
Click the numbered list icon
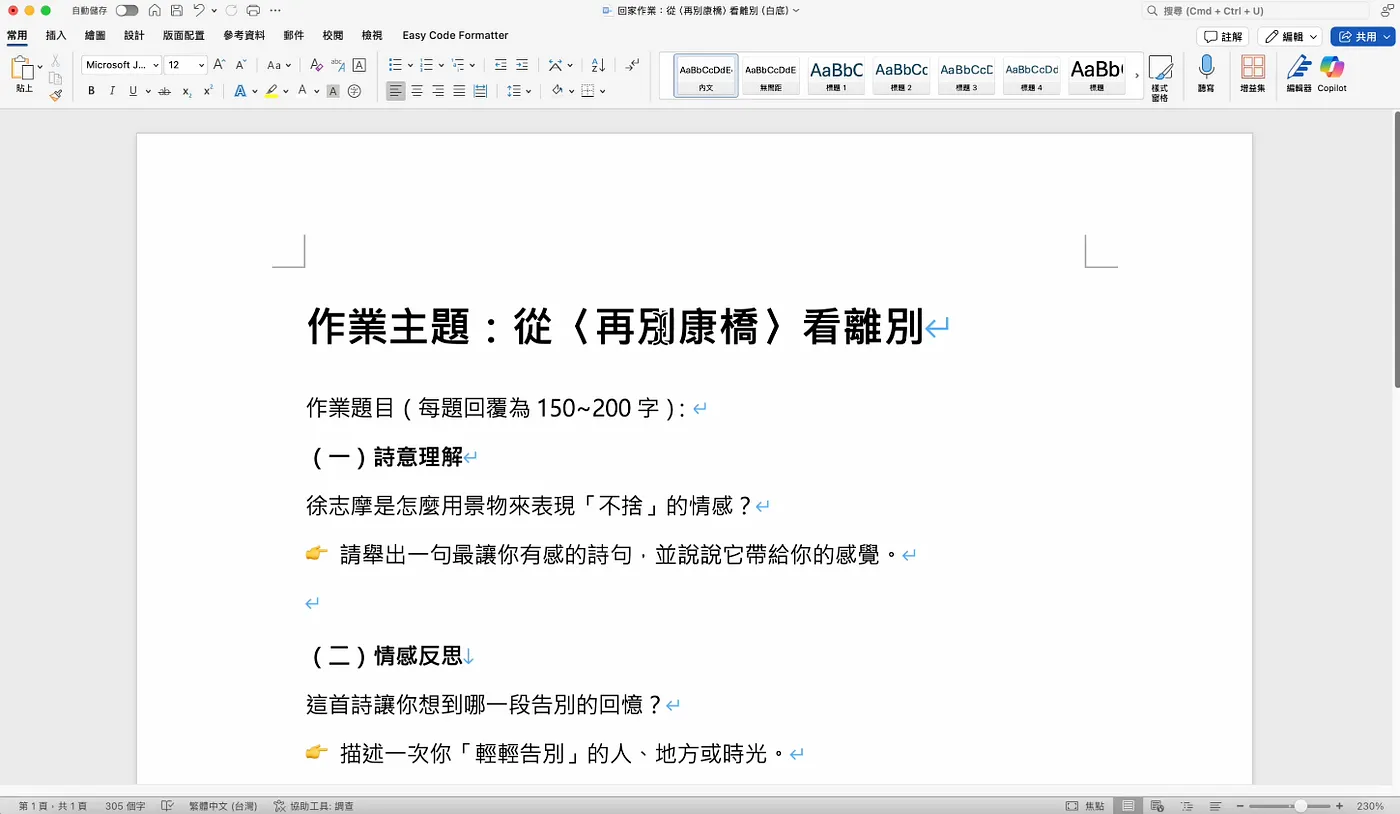click(x=426, y=64)
